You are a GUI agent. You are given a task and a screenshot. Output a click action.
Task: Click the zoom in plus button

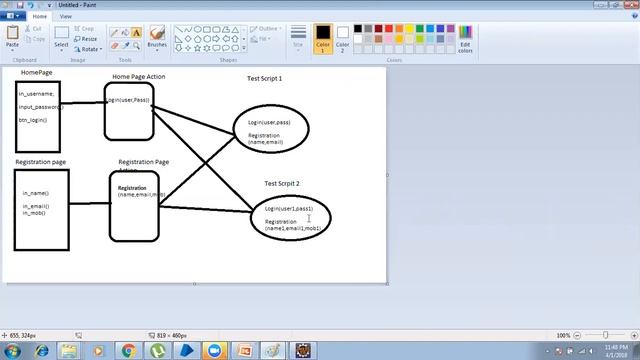[634, 335]
